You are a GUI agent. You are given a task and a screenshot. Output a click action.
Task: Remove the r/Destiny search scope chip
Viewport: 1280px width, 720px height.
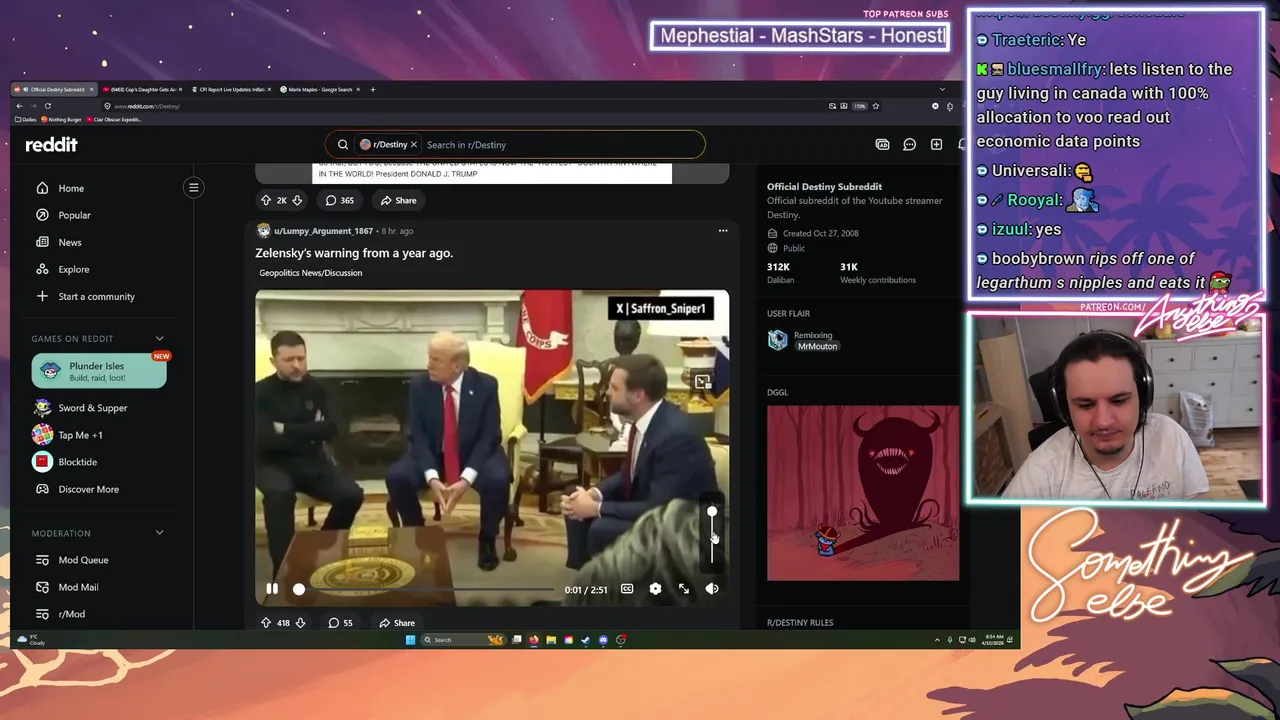pyautogui.click(x=414, y=145)
